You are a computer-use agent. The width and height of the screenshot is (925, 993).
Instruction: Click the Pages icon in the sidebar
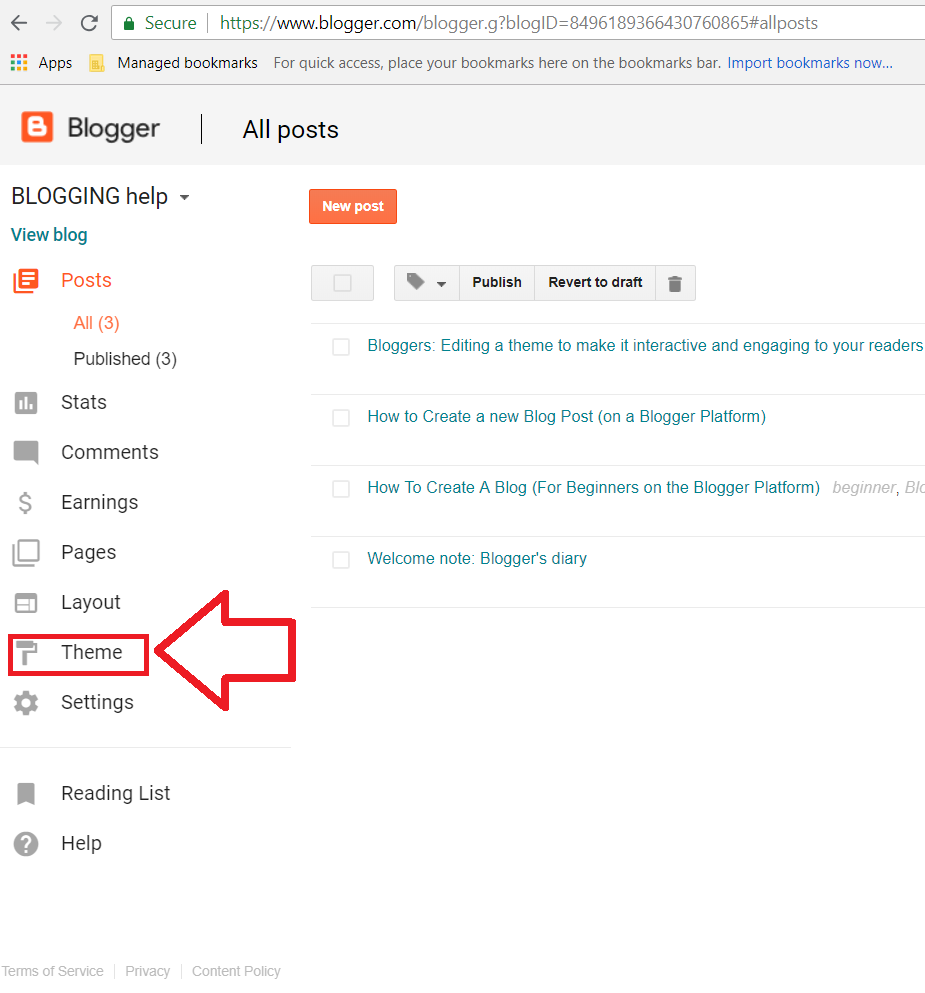(26, 553)
